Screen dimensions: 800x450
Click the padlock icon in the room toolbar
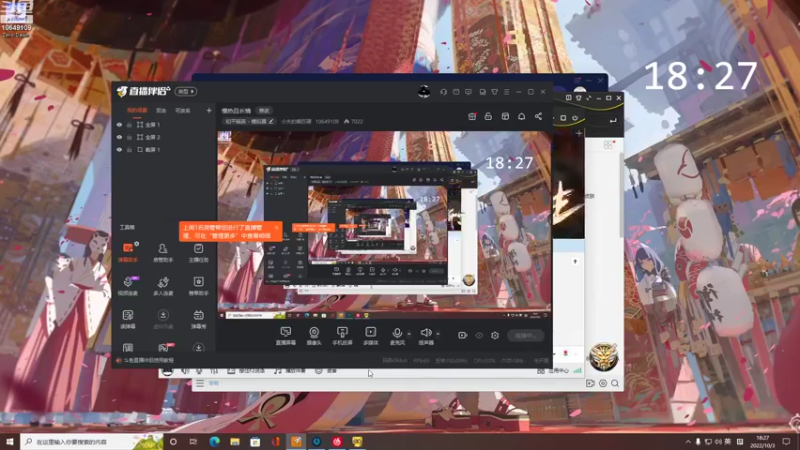(488, 116)
